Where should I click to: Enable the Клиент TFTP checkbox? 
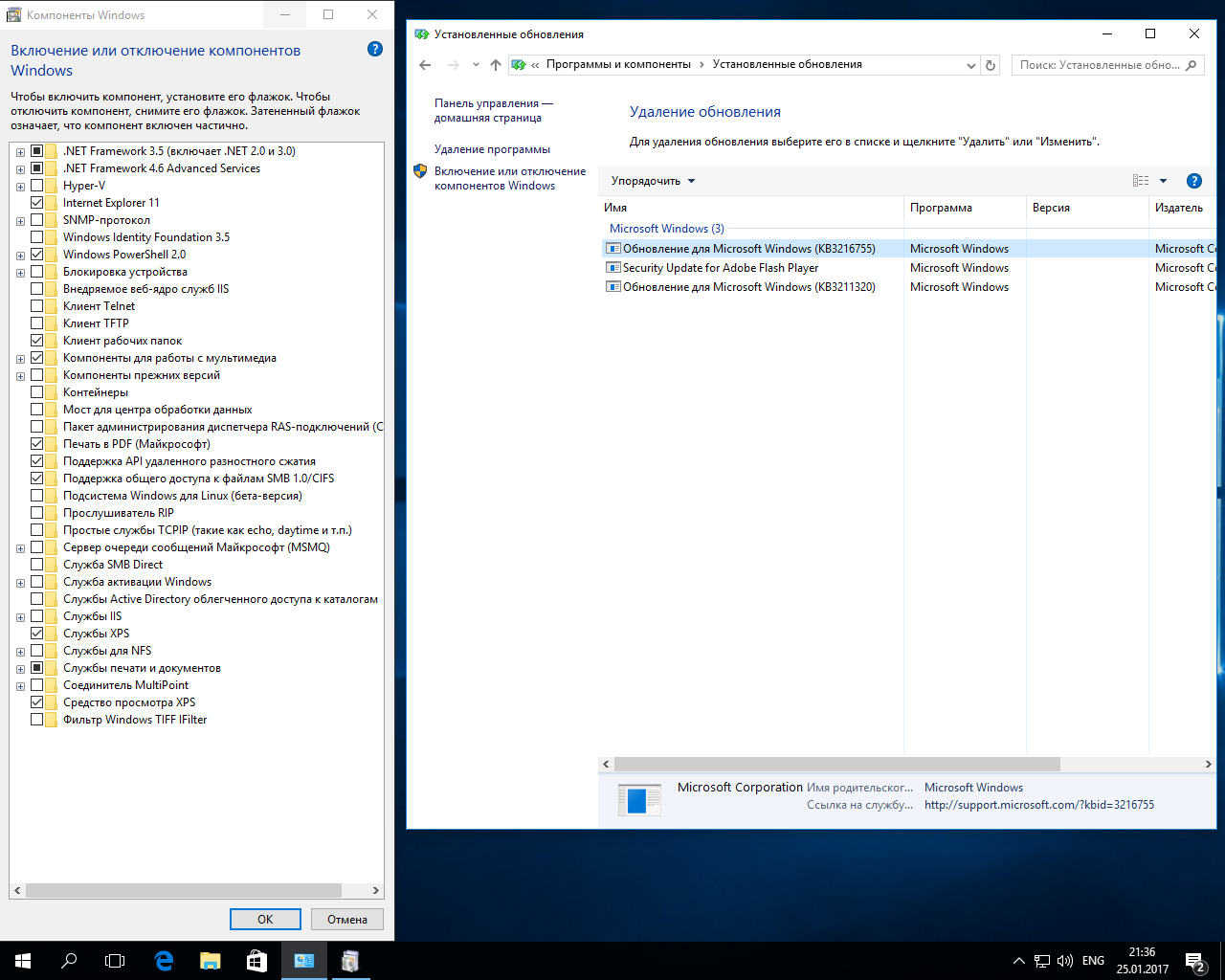pyautogui.click(x=37, y=323)
